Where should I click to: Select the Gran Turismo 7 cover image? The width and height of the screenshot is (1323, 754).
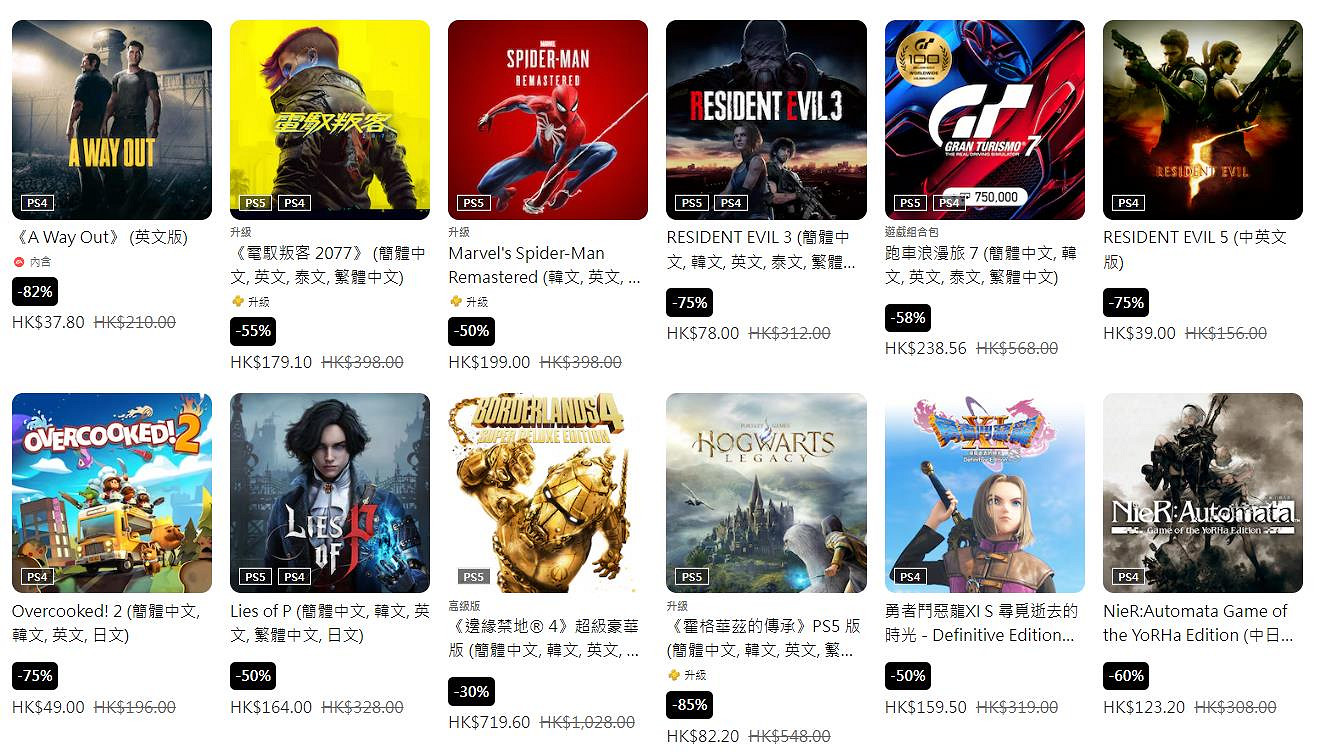coord(985,120)
